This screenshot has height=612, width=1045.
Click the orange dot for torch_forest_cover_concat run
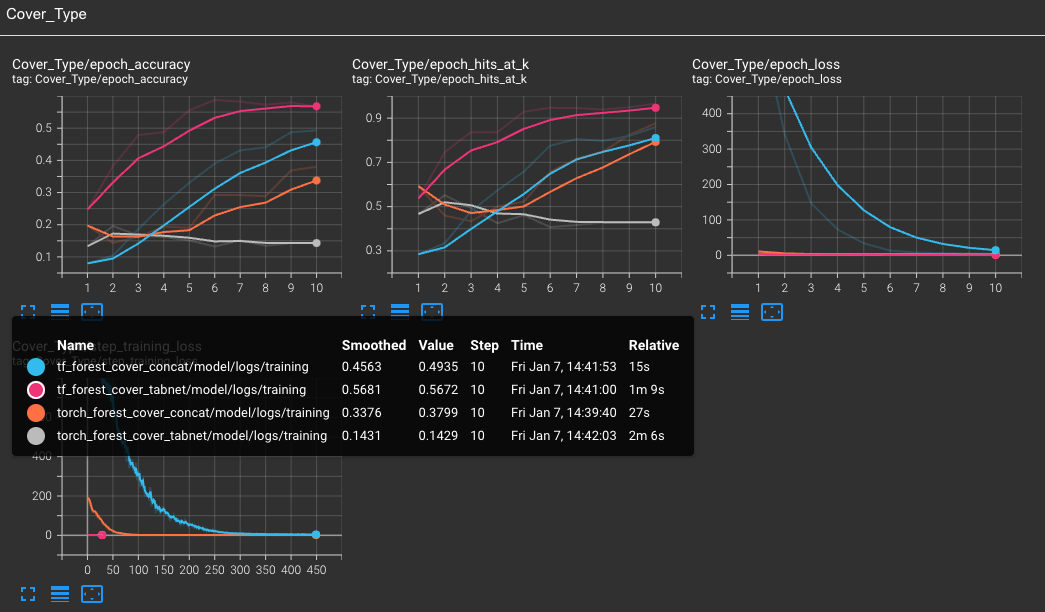(x=36, y=412)
